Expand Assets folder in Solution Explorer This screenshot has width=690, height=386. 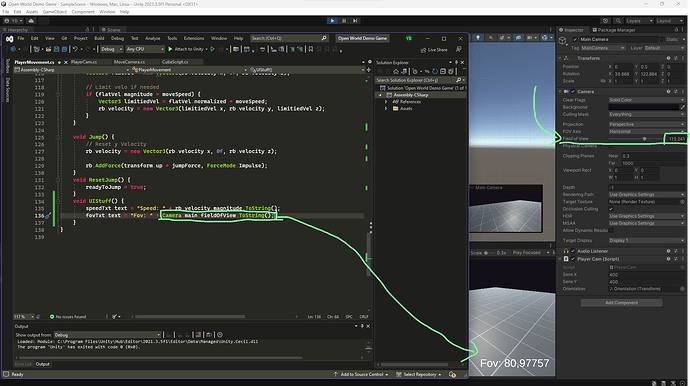pos(386,108)
